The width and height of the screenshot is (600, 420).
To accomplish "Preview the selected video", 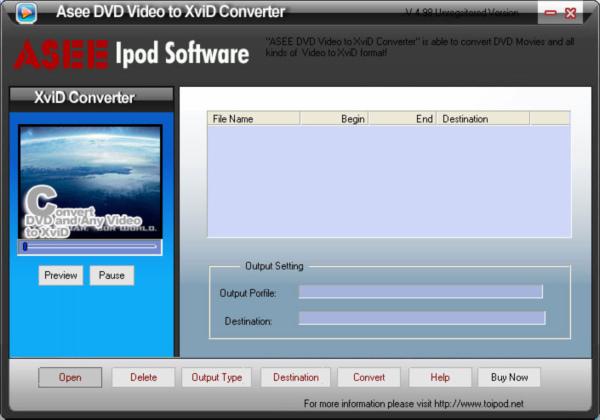I will (x=61, y=275).
